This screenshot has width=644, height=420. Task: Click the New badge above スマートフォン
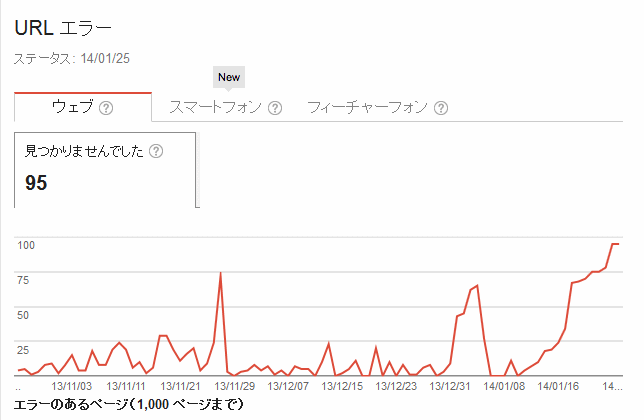tap(229, 77)
